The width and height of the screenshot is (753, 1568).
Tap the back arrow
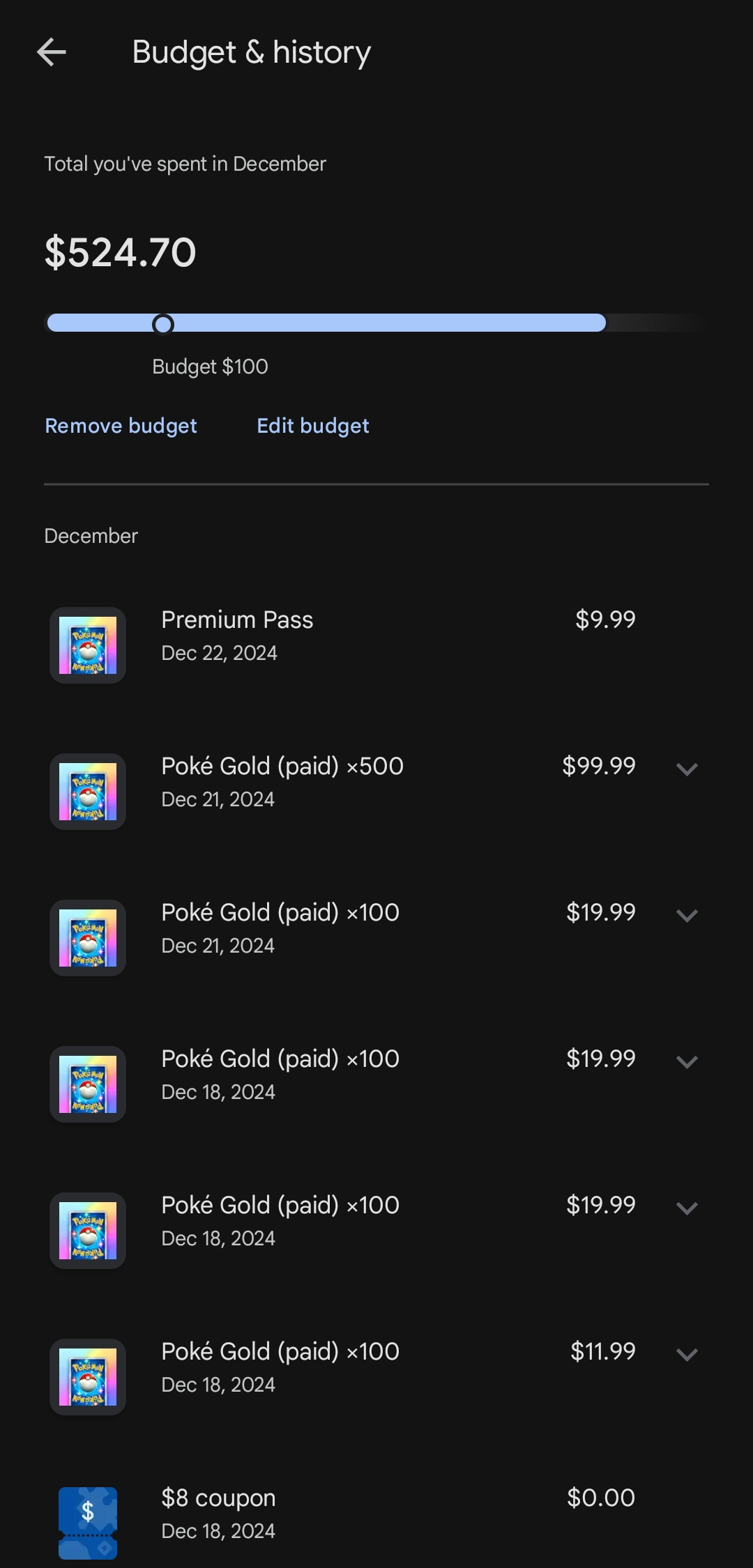click(x=52, y=52)
